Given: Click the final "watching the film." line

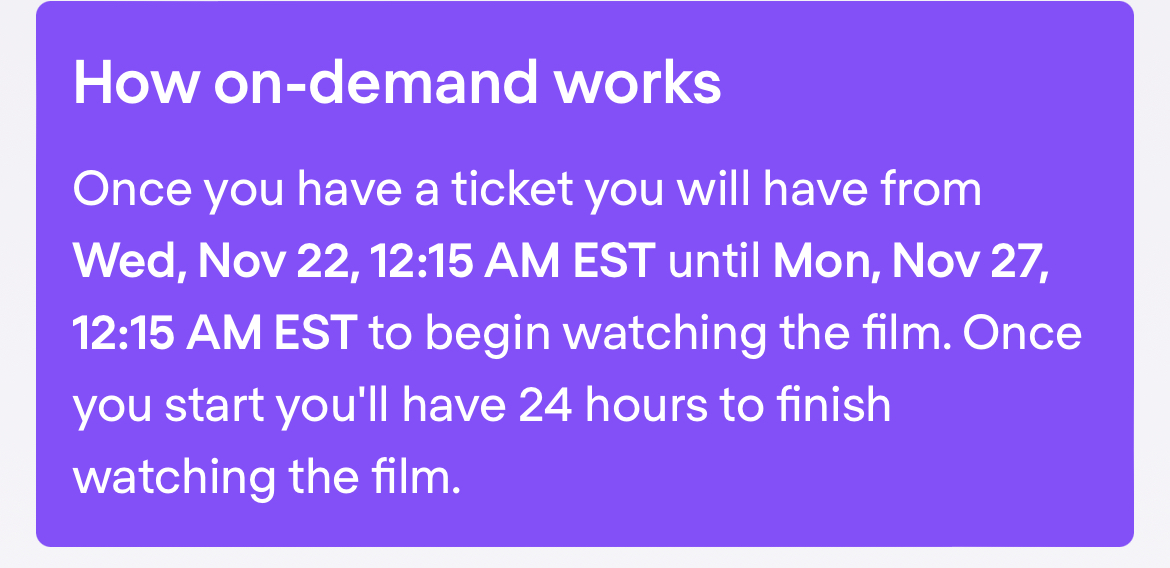Looking at the screenshot, I should tap(267, 478).
